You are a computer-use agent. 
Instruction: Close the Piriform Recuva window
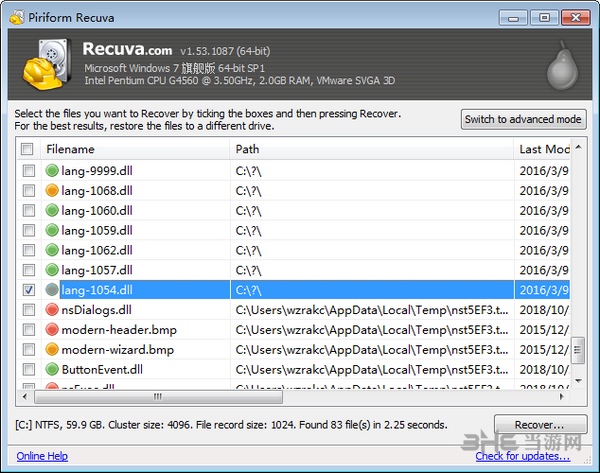coord(575,18)
